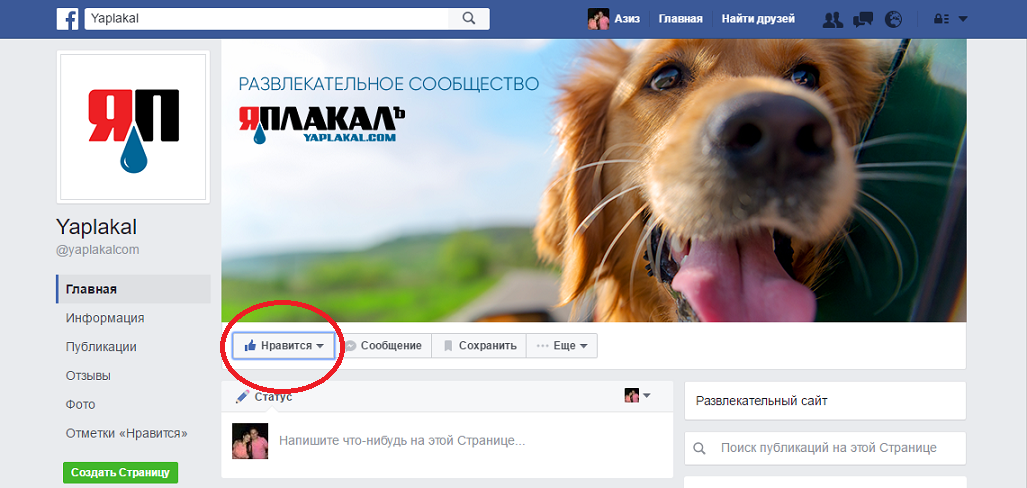
Task: Open the privacy shortcuts lock icon
Action: 941,20
